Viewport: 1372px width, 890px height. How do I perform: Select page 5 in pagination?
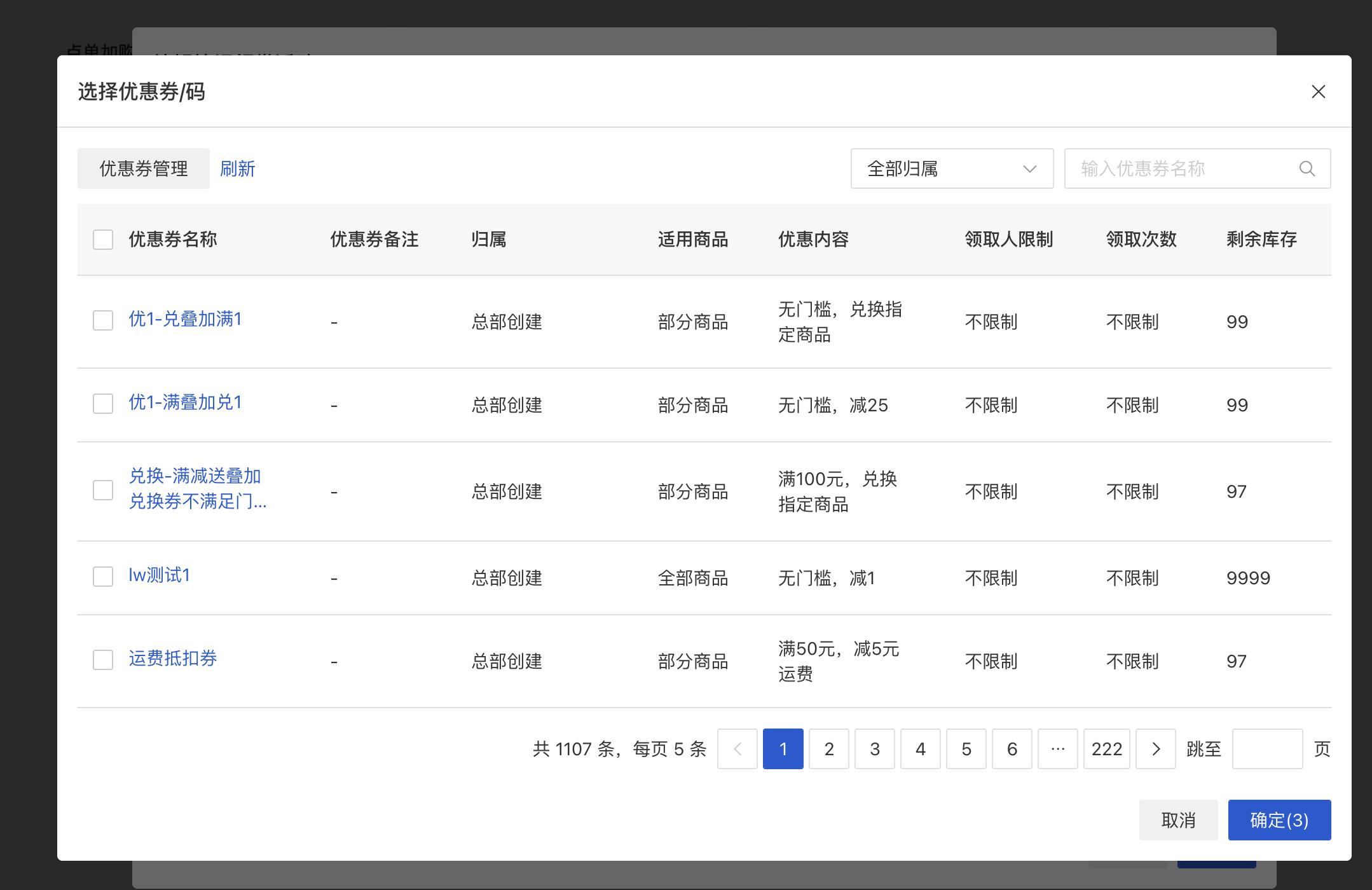click(966, 749)
